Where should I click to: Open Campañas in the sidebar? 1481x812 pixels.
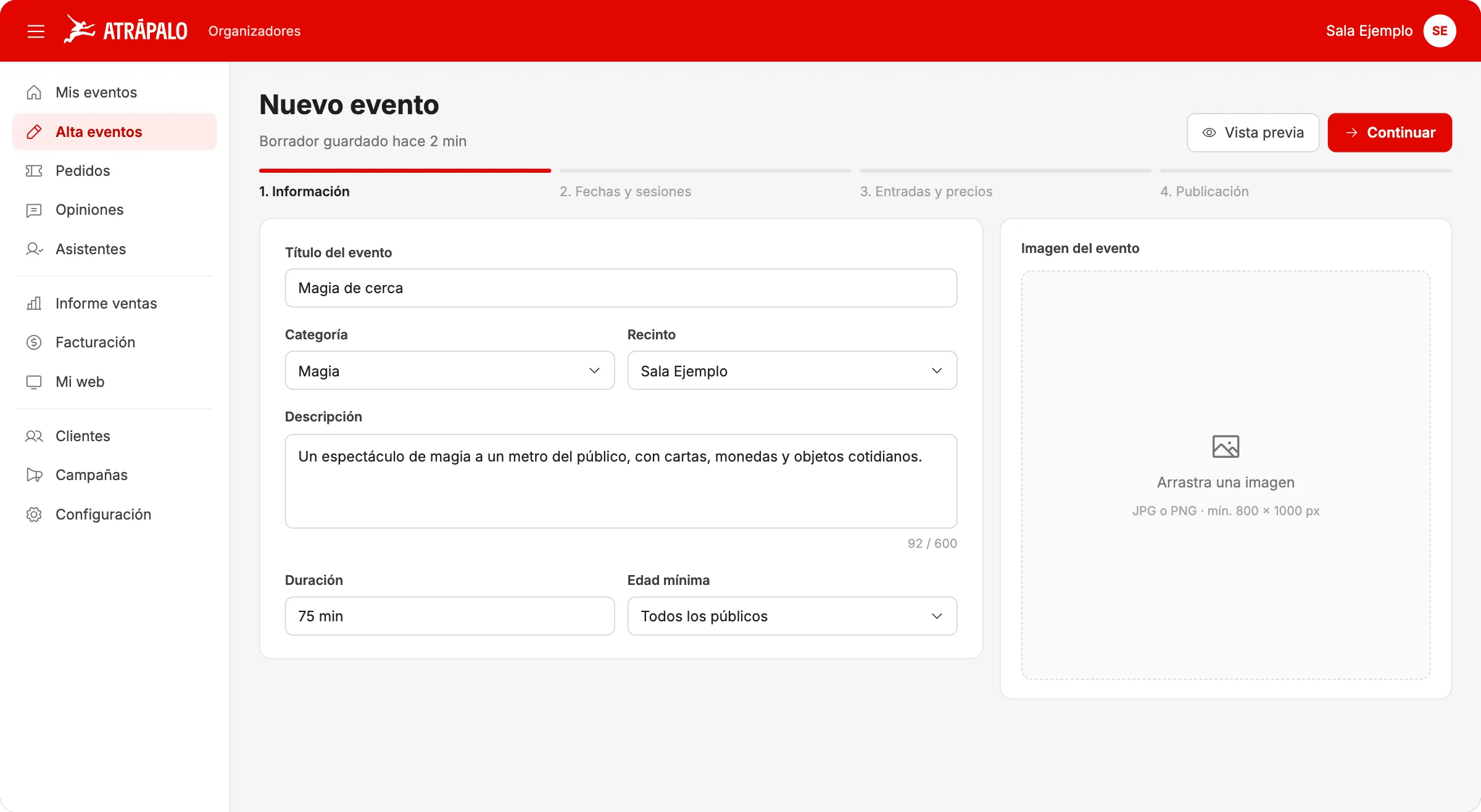[114, 475]
